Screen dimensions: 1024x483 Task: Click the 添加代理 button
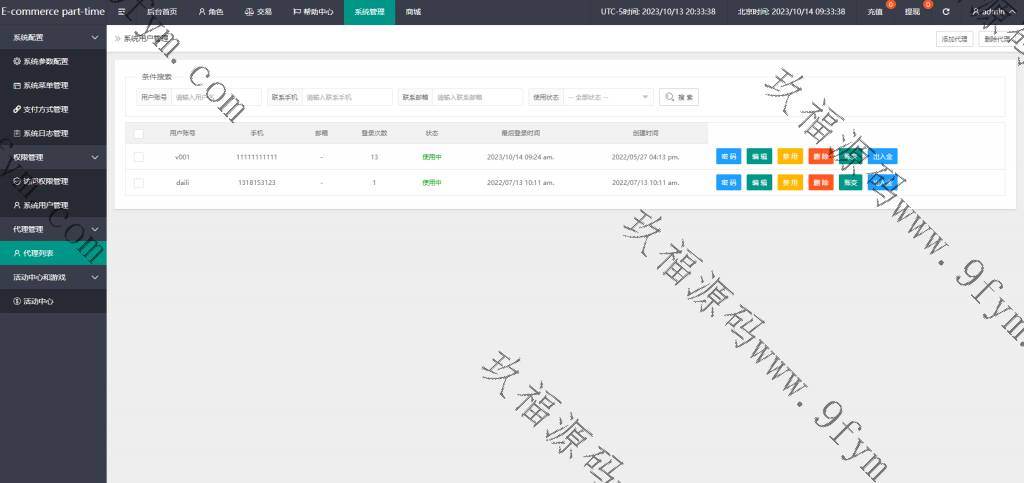pyautogui.click(x=953, y=39)
